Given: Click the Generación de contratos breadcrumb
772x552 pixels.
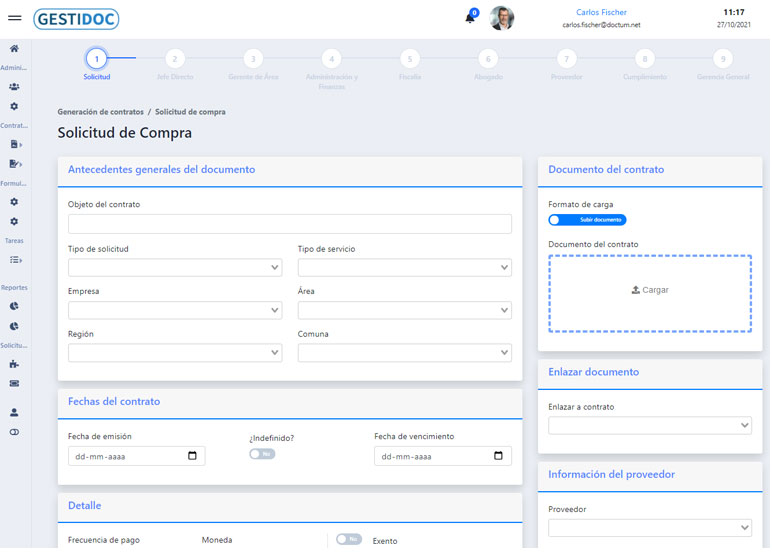Looking at the screenshot, I should [100, 112].
